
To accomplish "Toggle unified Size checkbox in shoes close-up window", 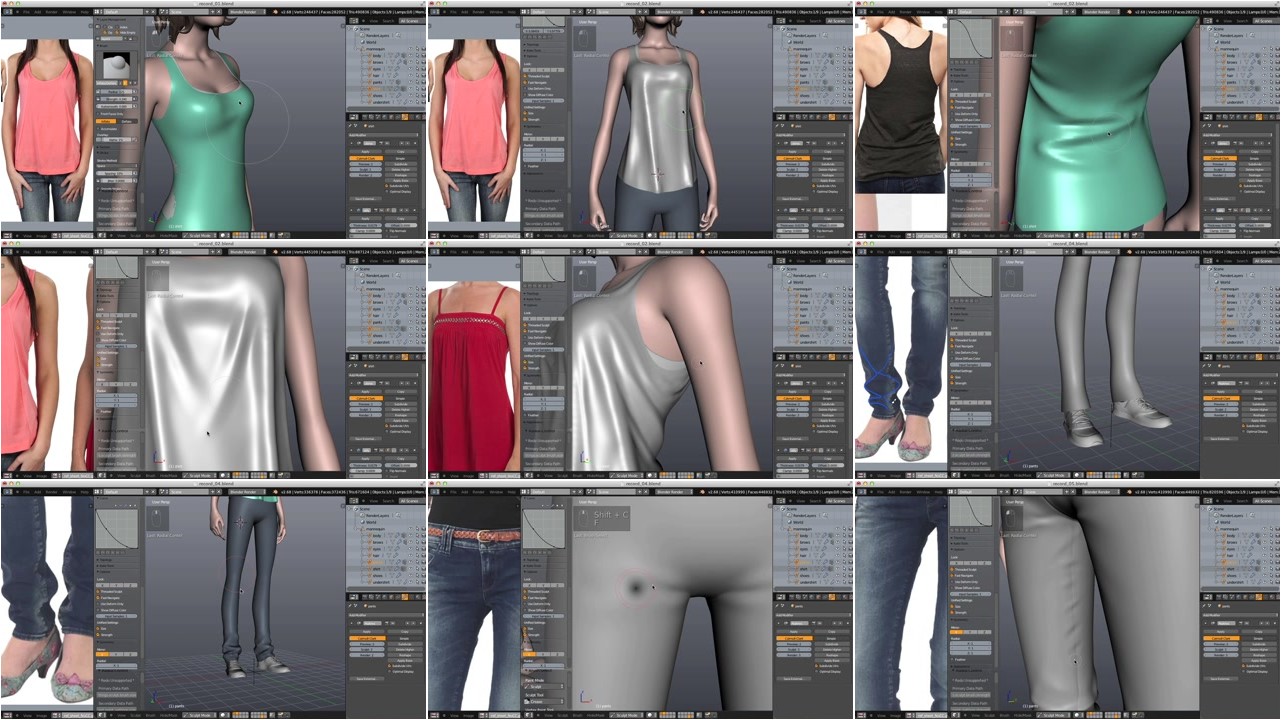I will [x=953, y=377].
